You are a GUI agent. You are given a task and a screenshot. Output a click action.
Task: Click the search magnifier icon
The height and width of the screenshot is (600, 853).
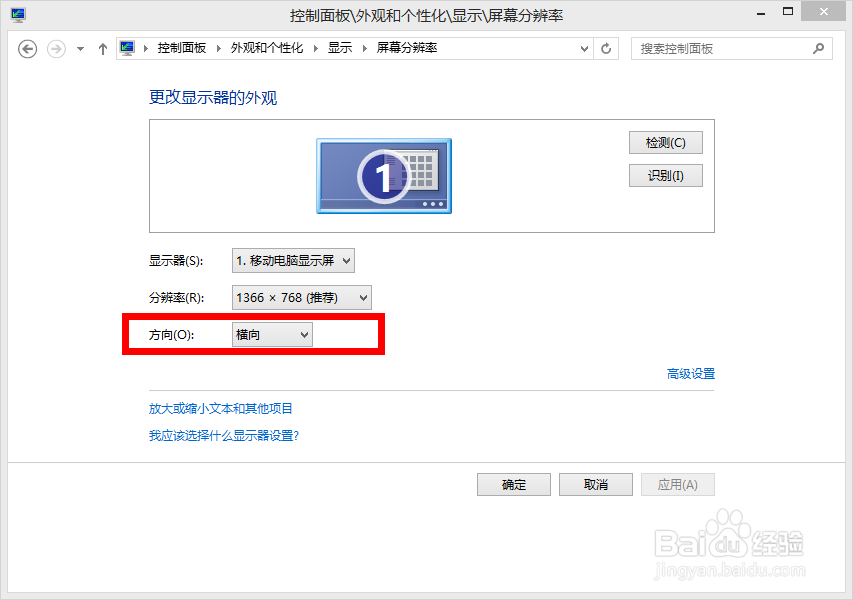(x=818, y=48)
